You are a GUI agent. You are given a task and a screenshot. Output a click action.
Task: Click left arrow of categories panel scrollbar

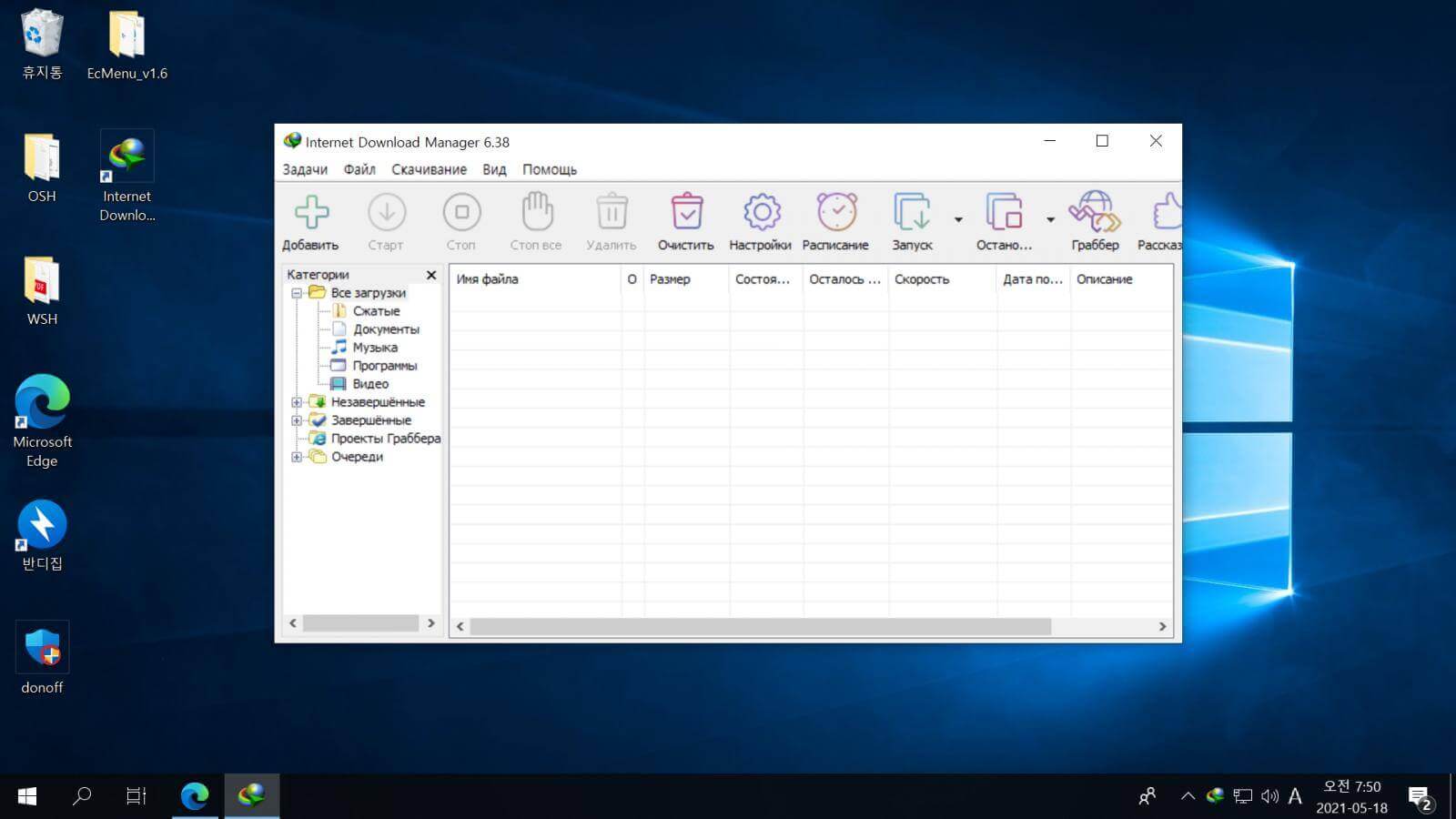(x=293, y=623)
